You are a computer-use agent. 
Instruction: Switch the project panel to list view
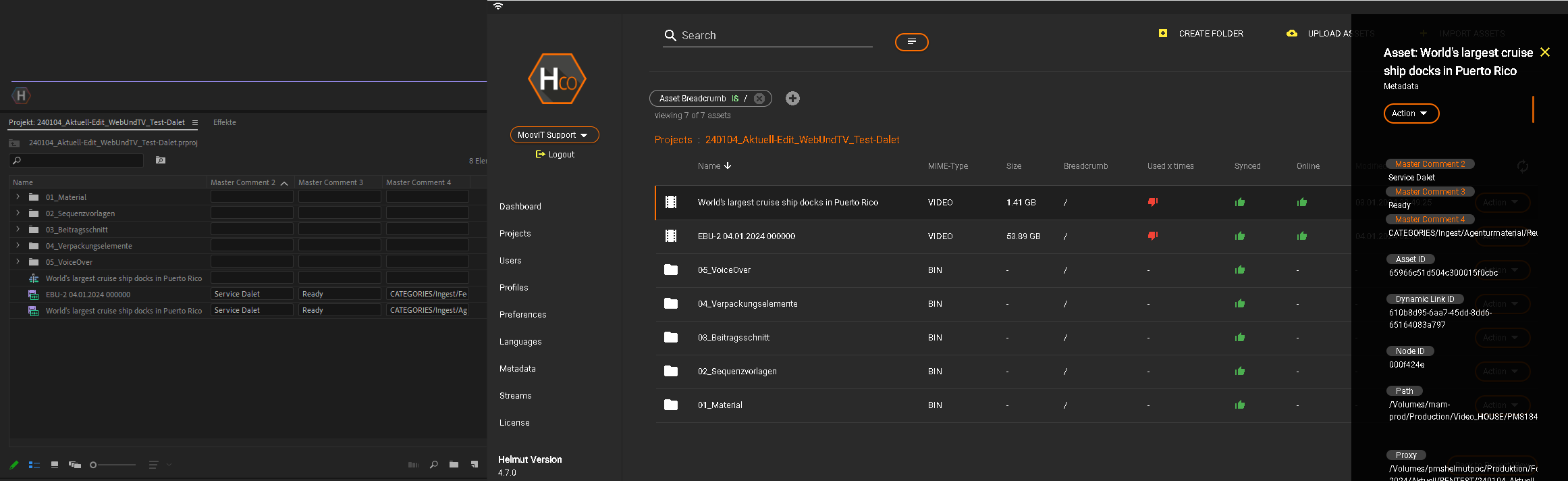pos(34,465)
